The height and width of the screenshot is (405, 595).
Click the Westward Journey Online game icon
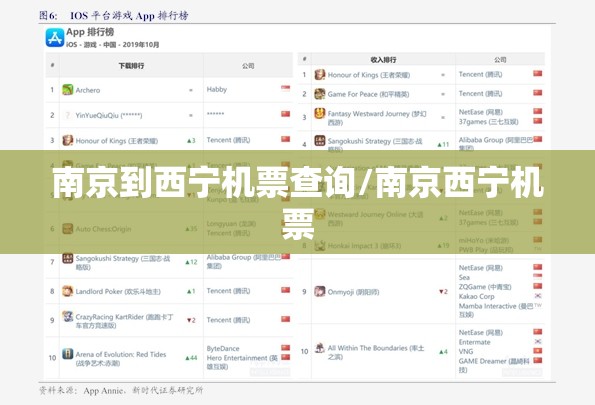coord(320,214)
